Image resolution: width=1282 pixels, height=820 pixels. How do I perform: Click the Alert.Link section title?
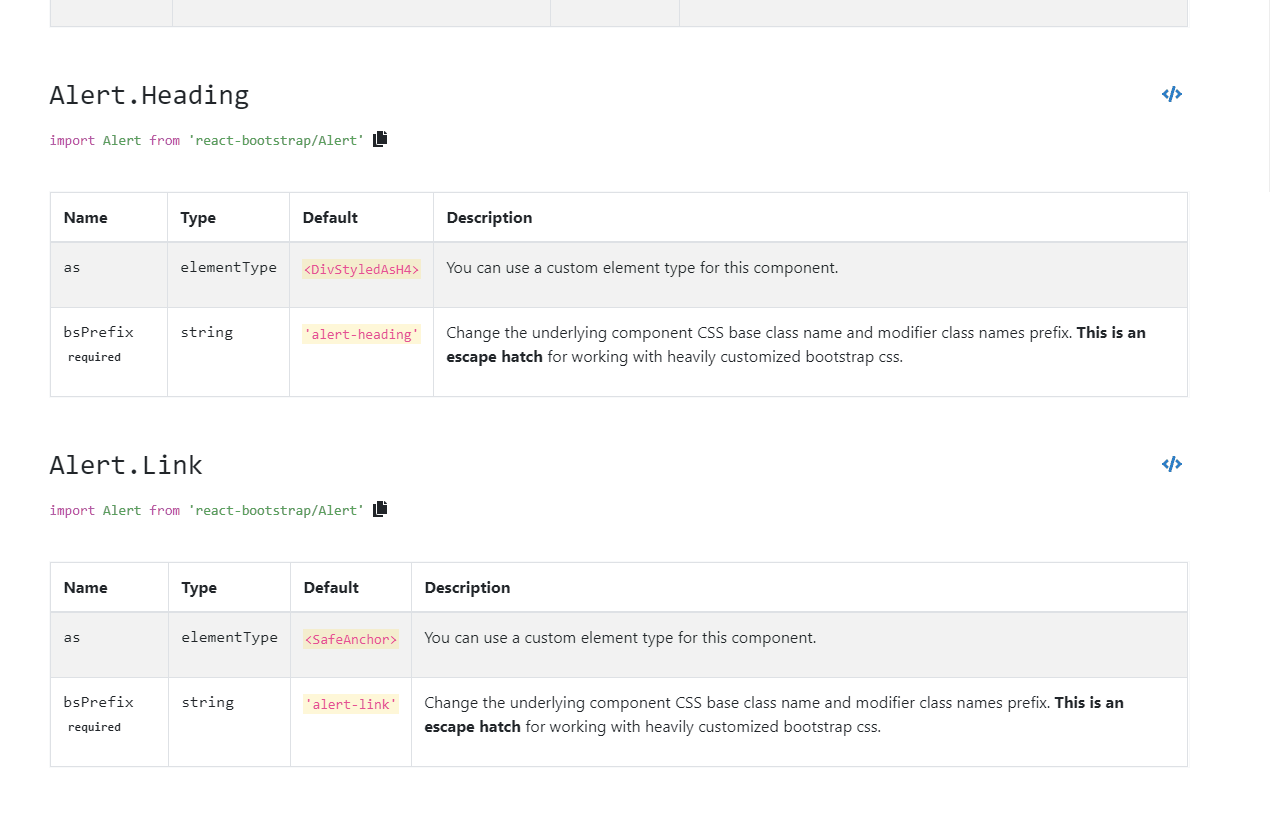[126, 466]
